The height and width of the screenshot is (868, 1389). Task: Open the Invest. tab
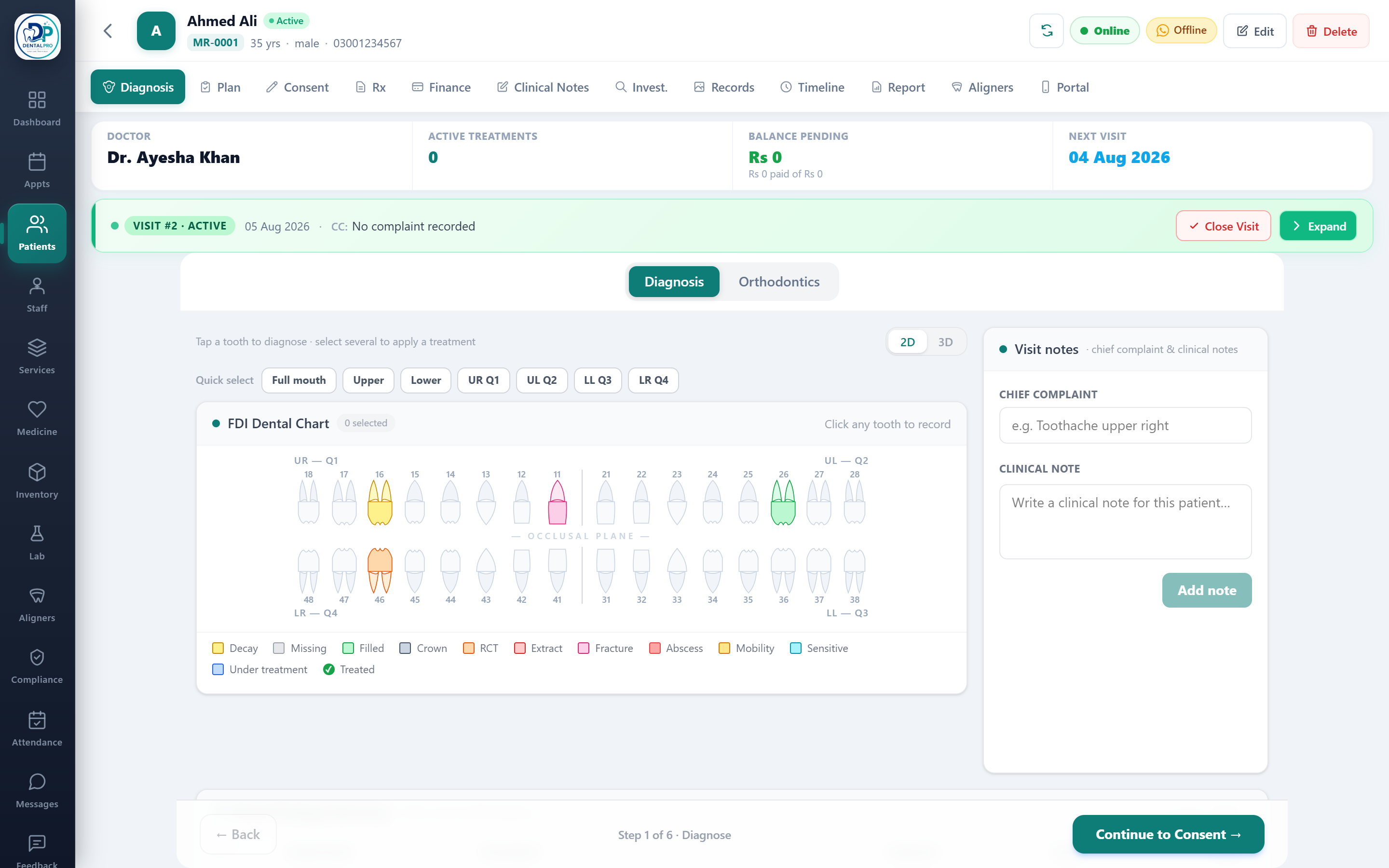(641, 87)
